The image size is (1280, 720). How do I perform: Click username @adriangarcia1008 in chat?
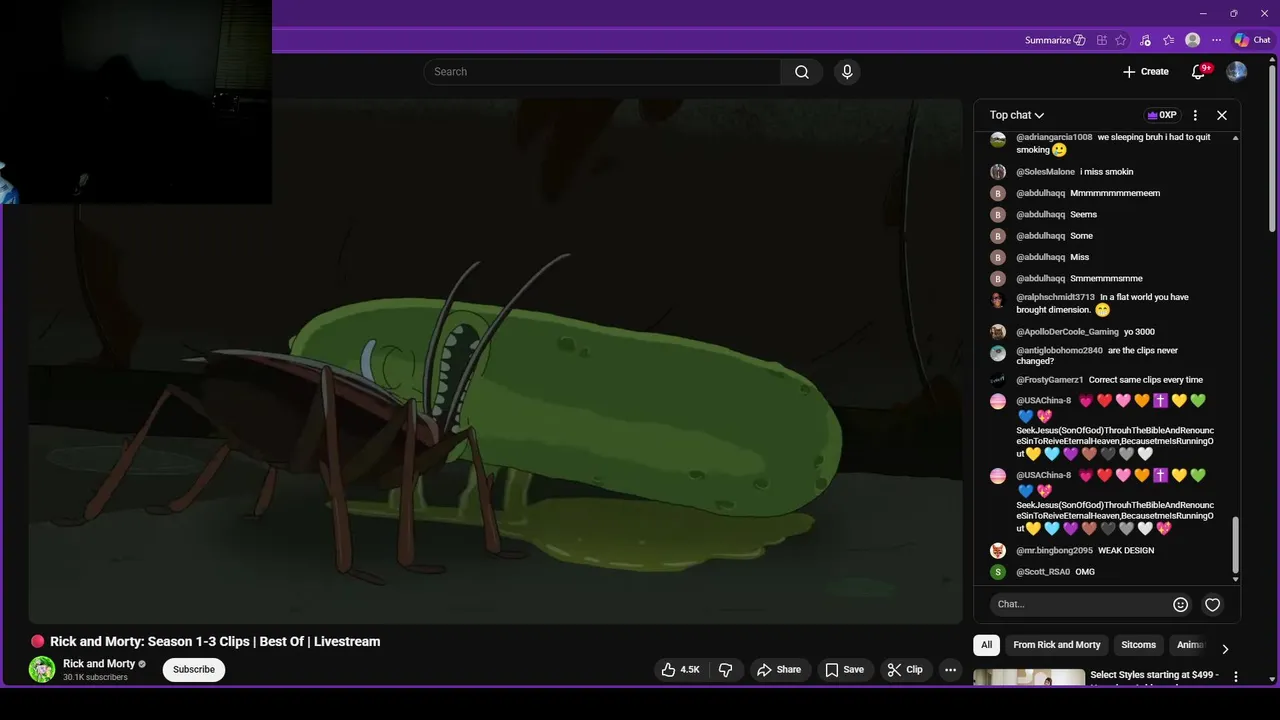coord(1054,137)
